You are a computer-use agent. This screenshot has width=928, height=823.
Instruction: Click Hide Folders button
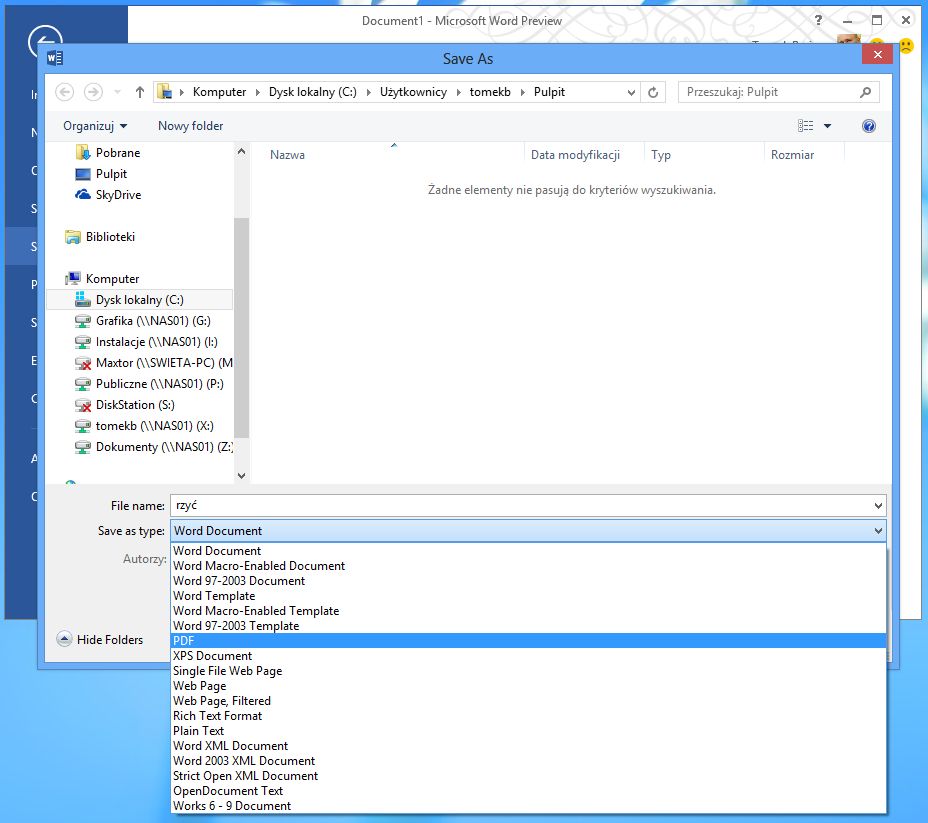click(x=100, y=640)
